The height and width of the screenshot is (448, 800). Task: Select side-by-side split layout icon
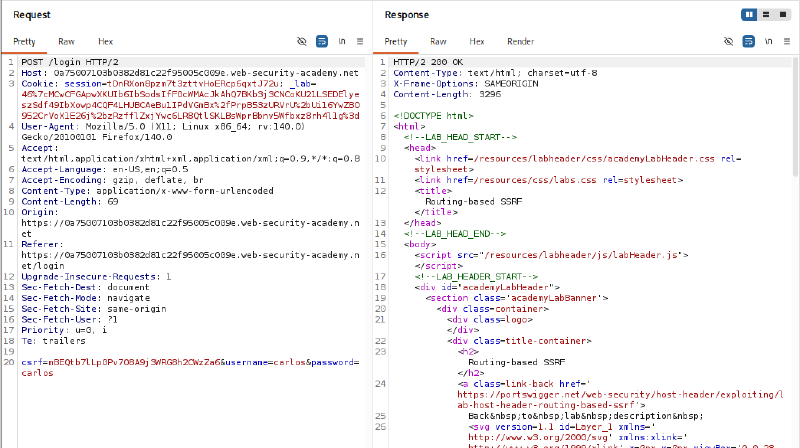(749, 15)
